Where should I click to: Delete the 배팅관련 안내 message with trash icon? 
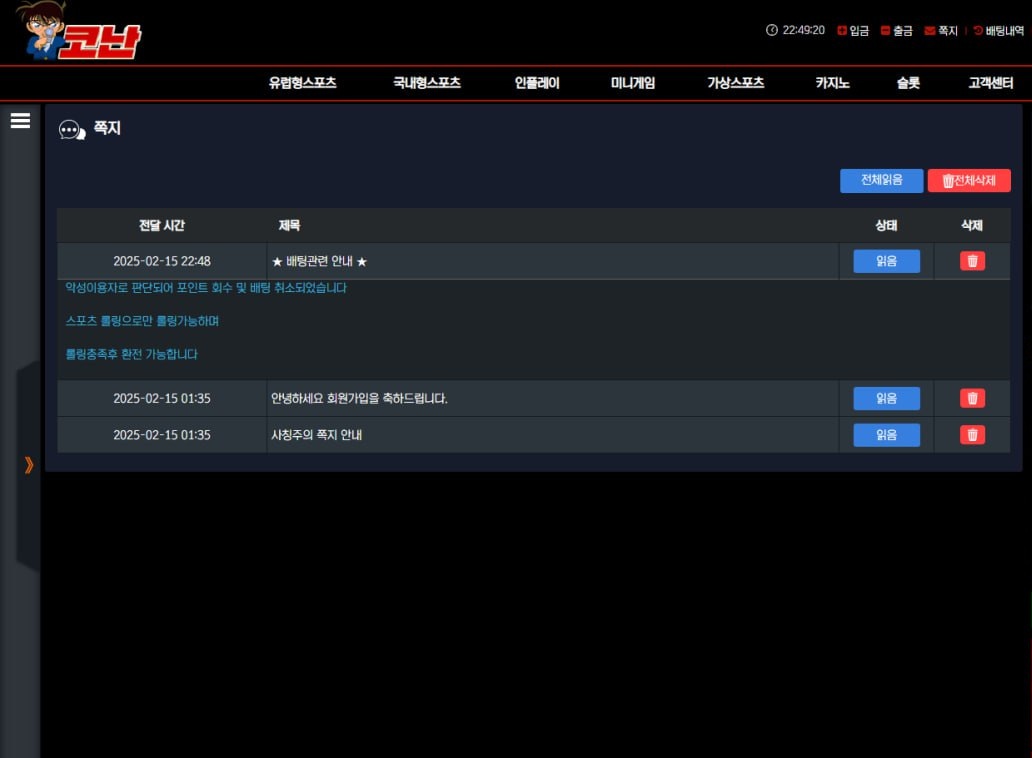click(x=972, y=261)
